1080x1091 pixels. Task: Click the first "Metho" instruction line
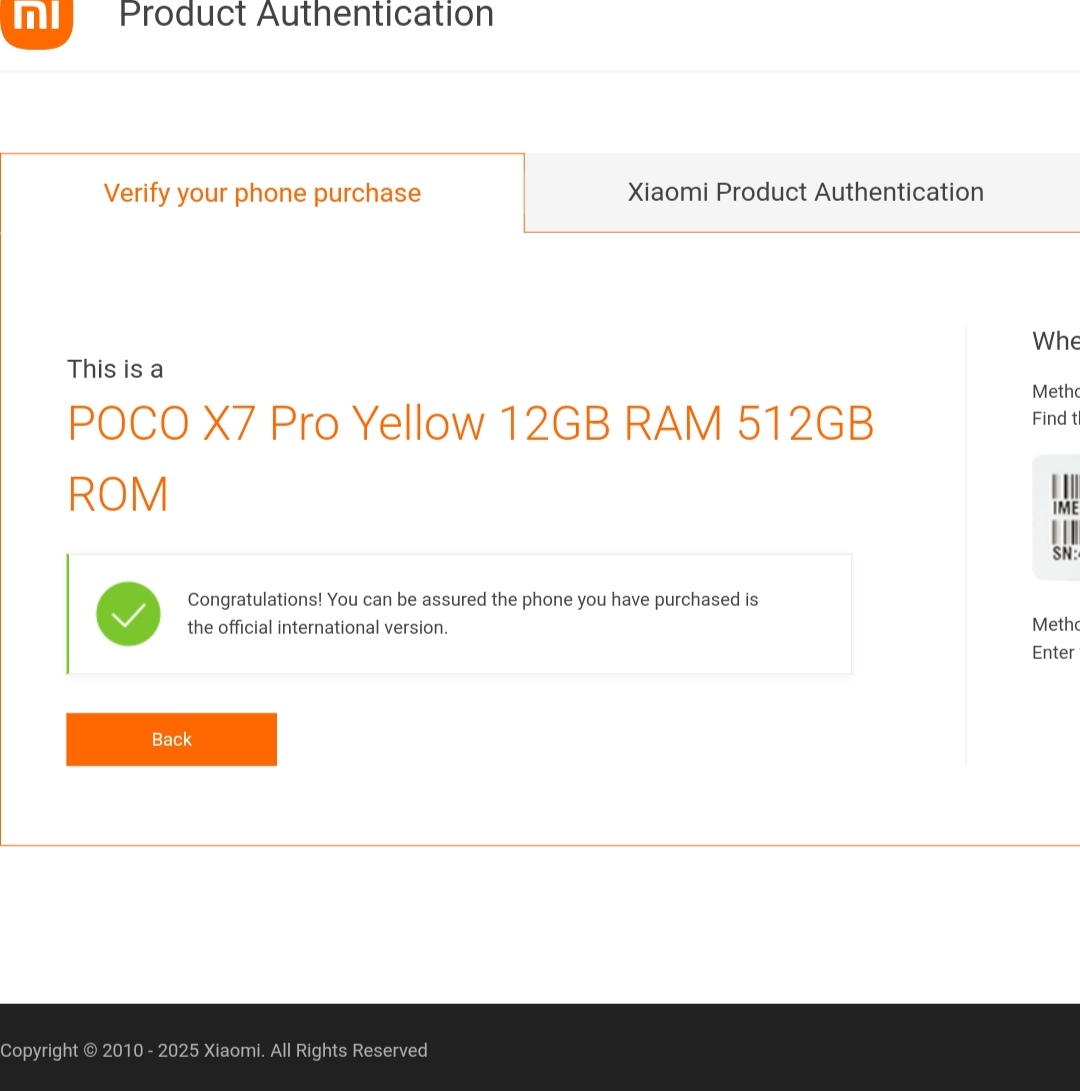coord(1055,391)
